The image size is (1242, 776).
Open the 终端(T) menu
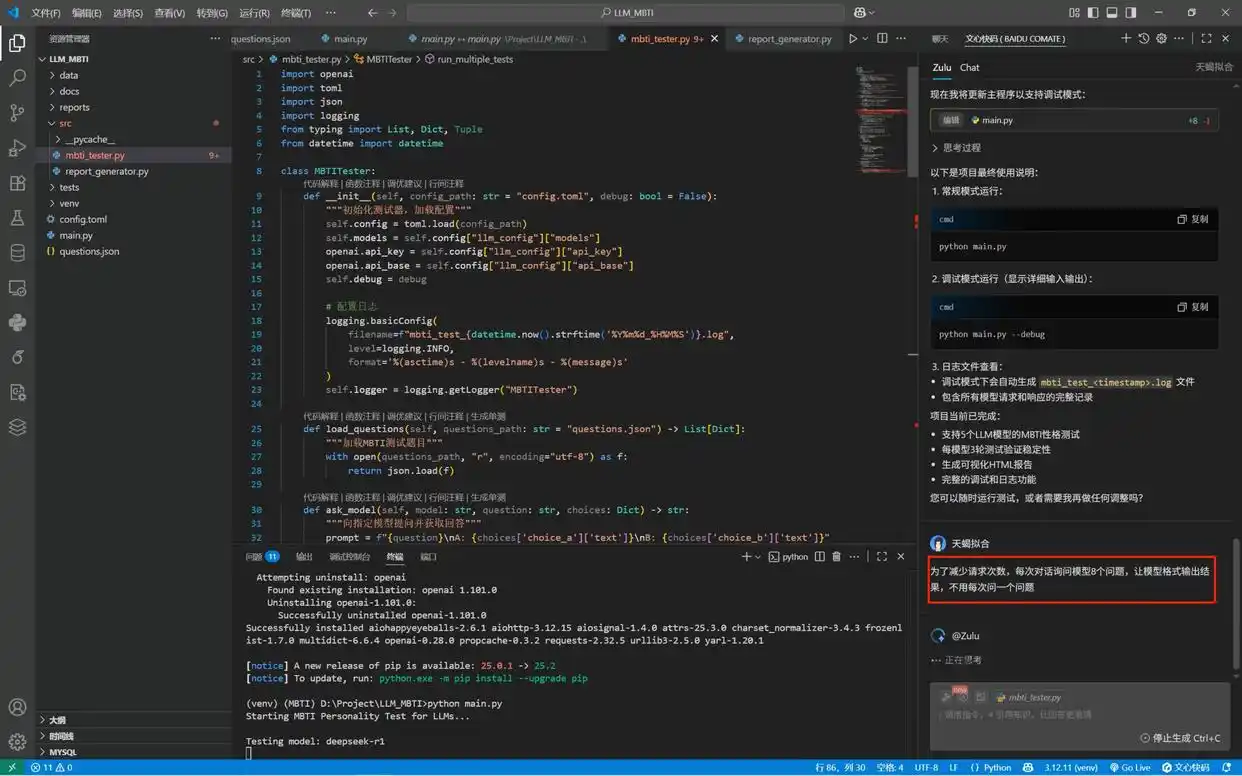(x=295, y=13)
